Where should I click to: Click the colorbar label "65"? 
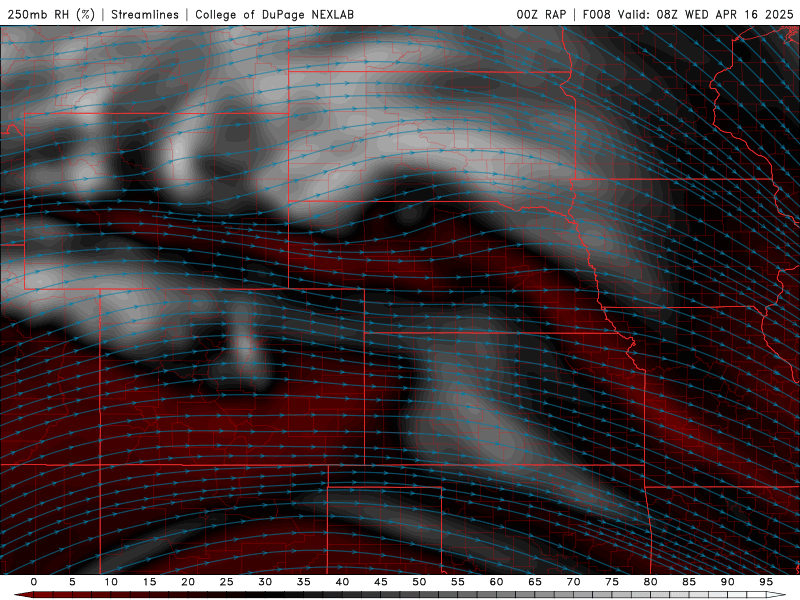tap(535, 582)
